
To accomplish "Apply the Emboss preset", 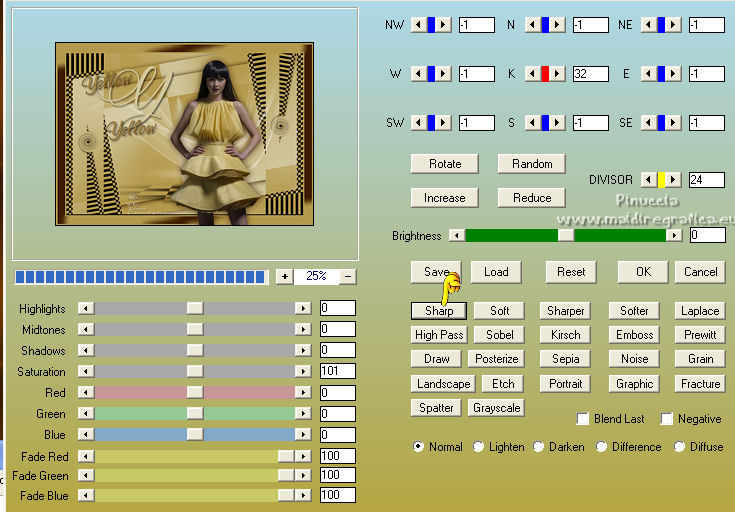I will click(x=634, y=335).
